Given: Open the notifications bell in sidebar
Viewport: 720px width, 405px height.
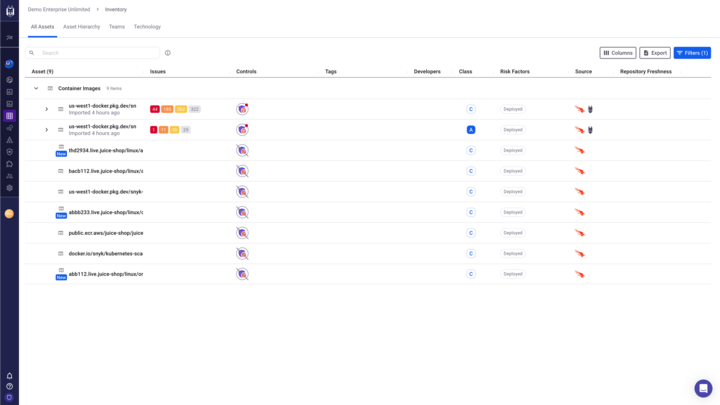Looking at the screenshot, I should (9, 376).
